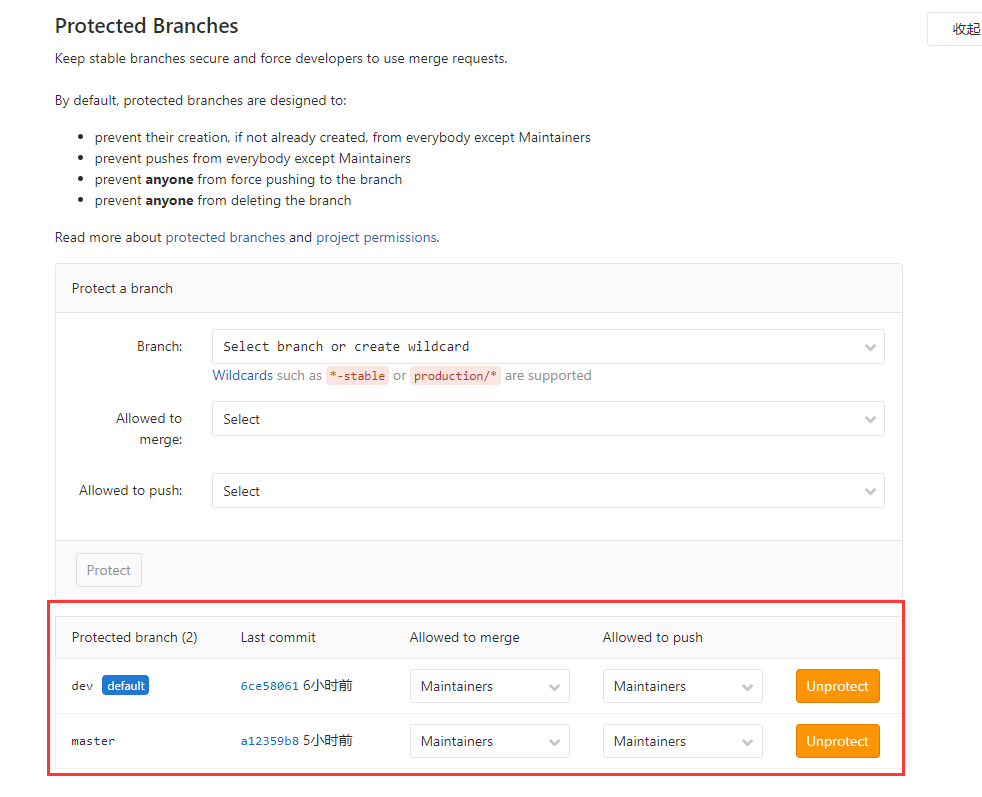Change dev branch Allowed to push dropdown
Image resolution: width=982 pixels, height=797 pixels.
pos(682,686)
